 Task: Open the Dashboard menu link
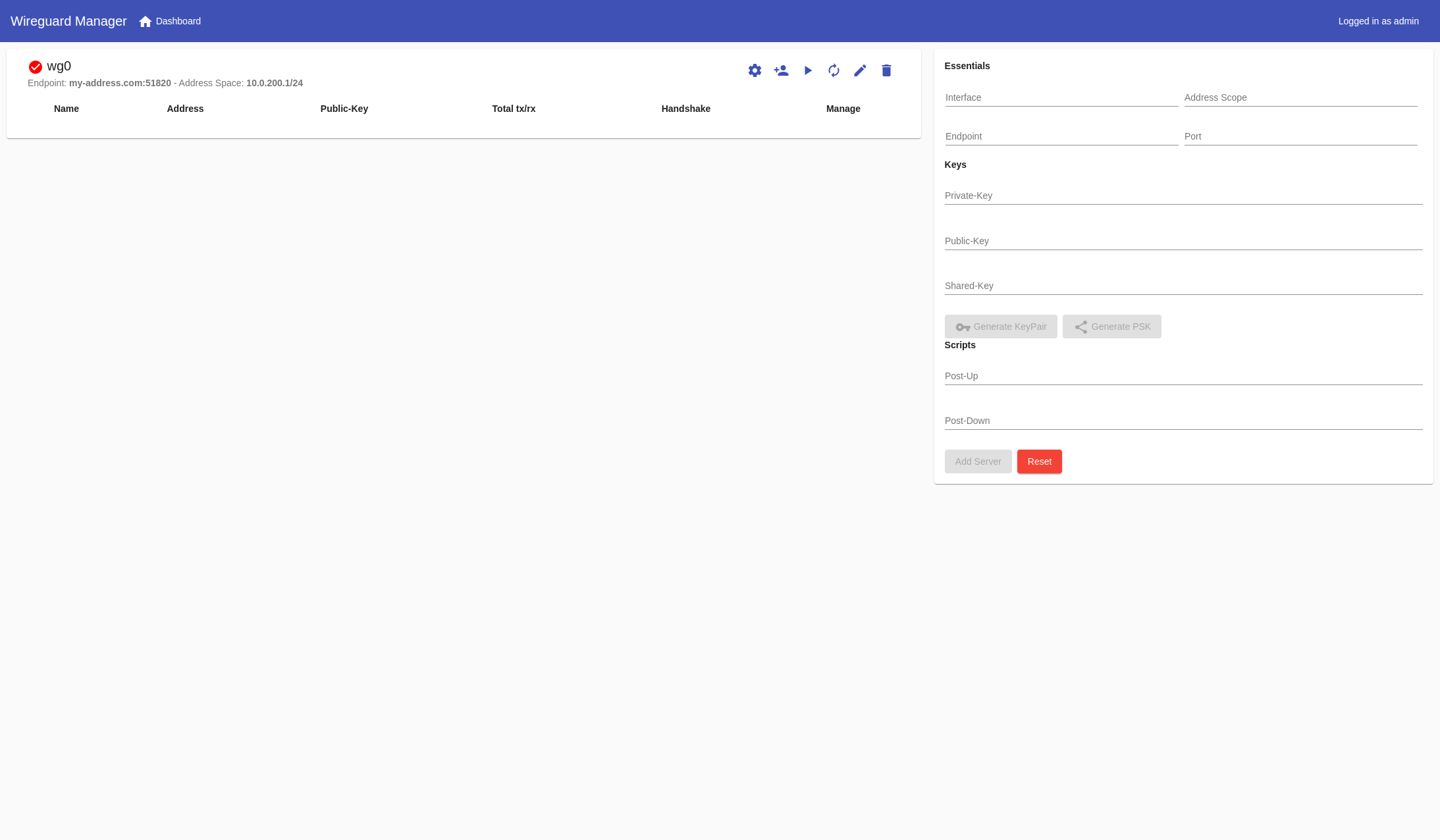pos(178,21)
